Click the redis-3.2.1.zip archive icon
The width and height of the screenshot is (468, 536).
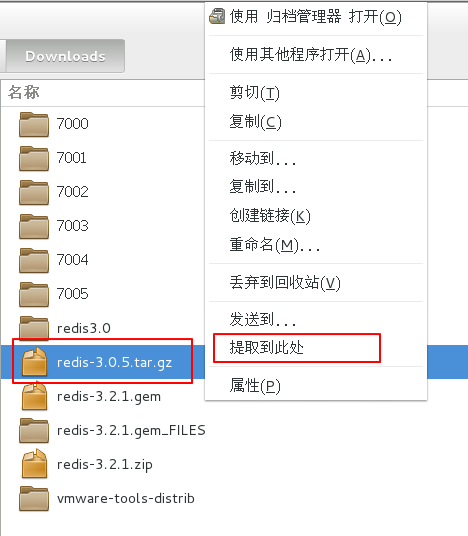[34, 464]
